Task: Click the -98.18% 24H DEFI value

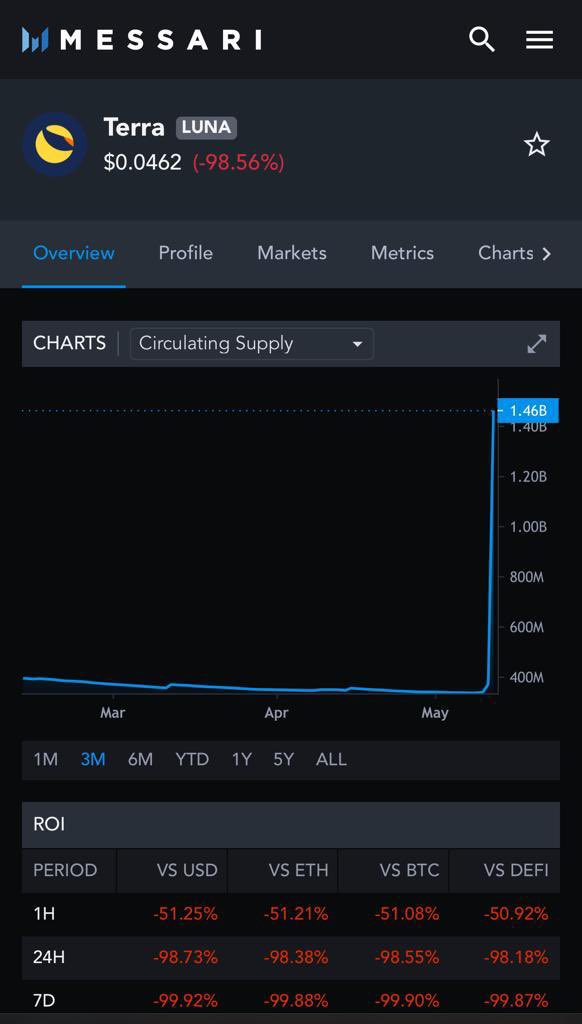Action: point(516,957)
